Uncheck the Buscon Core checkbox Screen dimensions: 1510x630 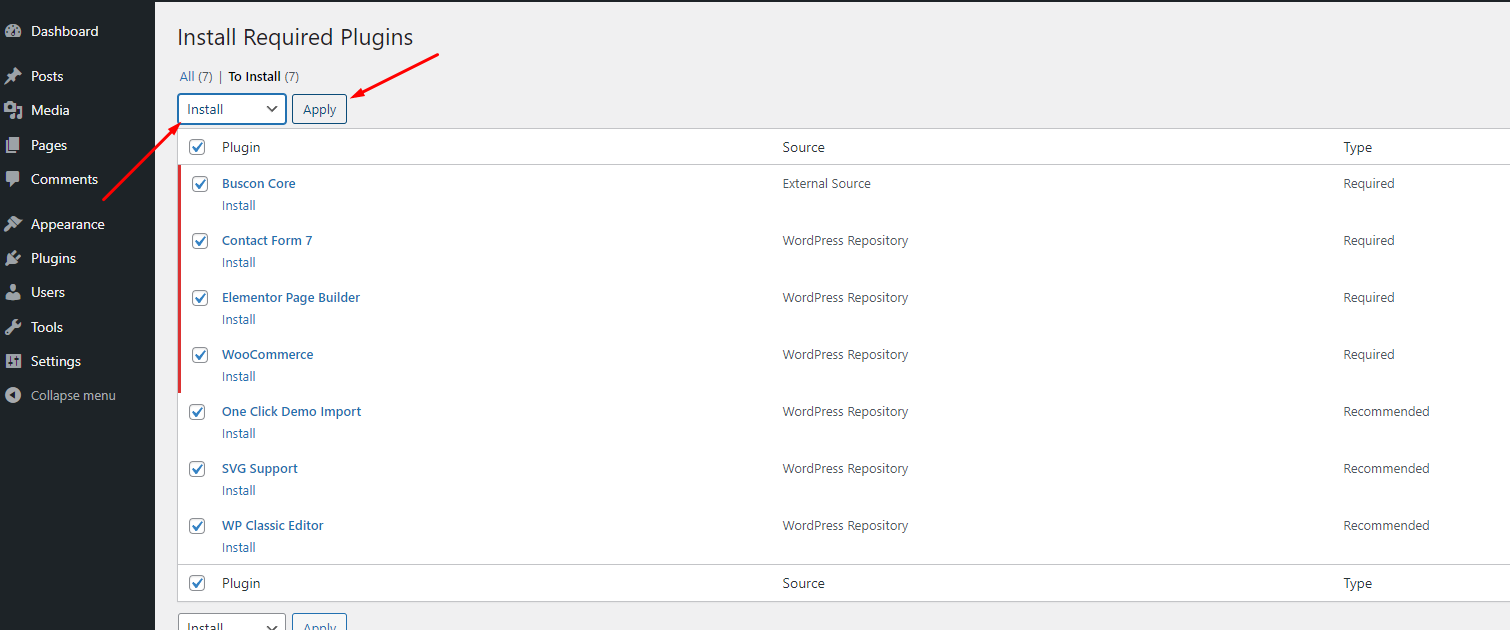tap(201, 184)
